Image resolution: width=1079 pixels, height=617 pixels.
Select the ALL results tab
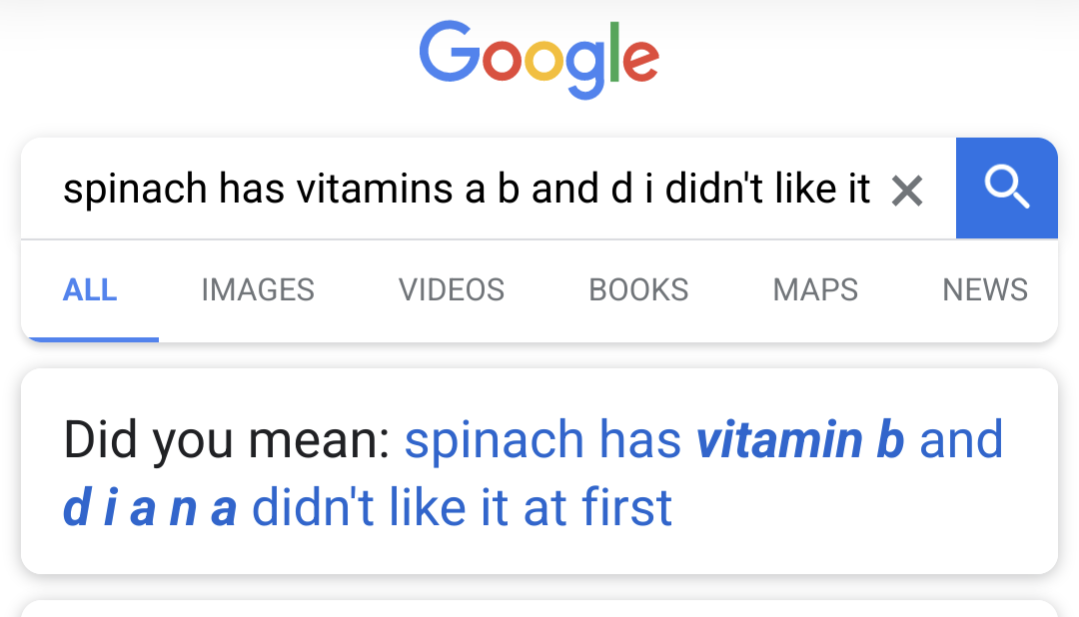point(90,290)
